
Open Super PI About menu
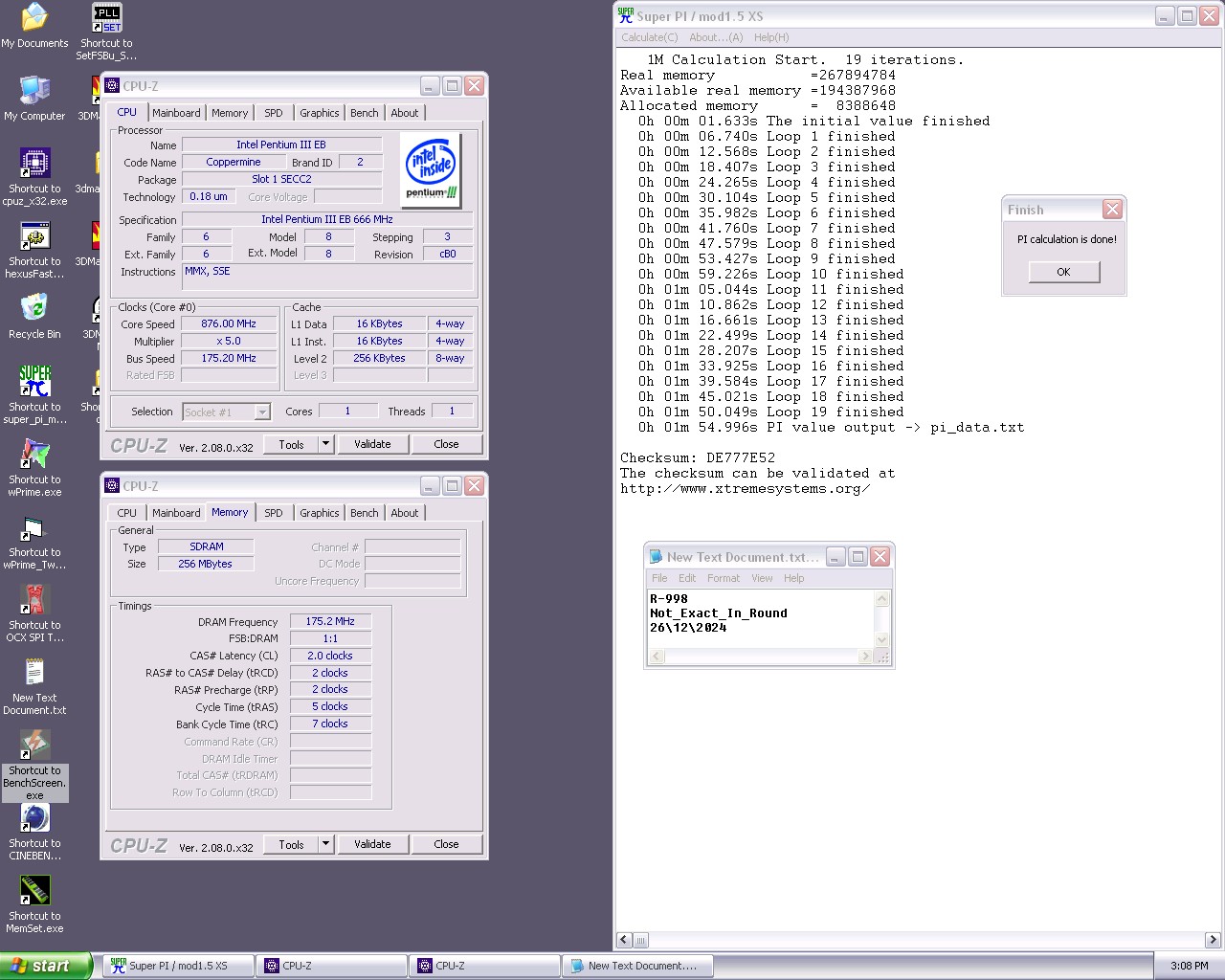tap(716, 37)
